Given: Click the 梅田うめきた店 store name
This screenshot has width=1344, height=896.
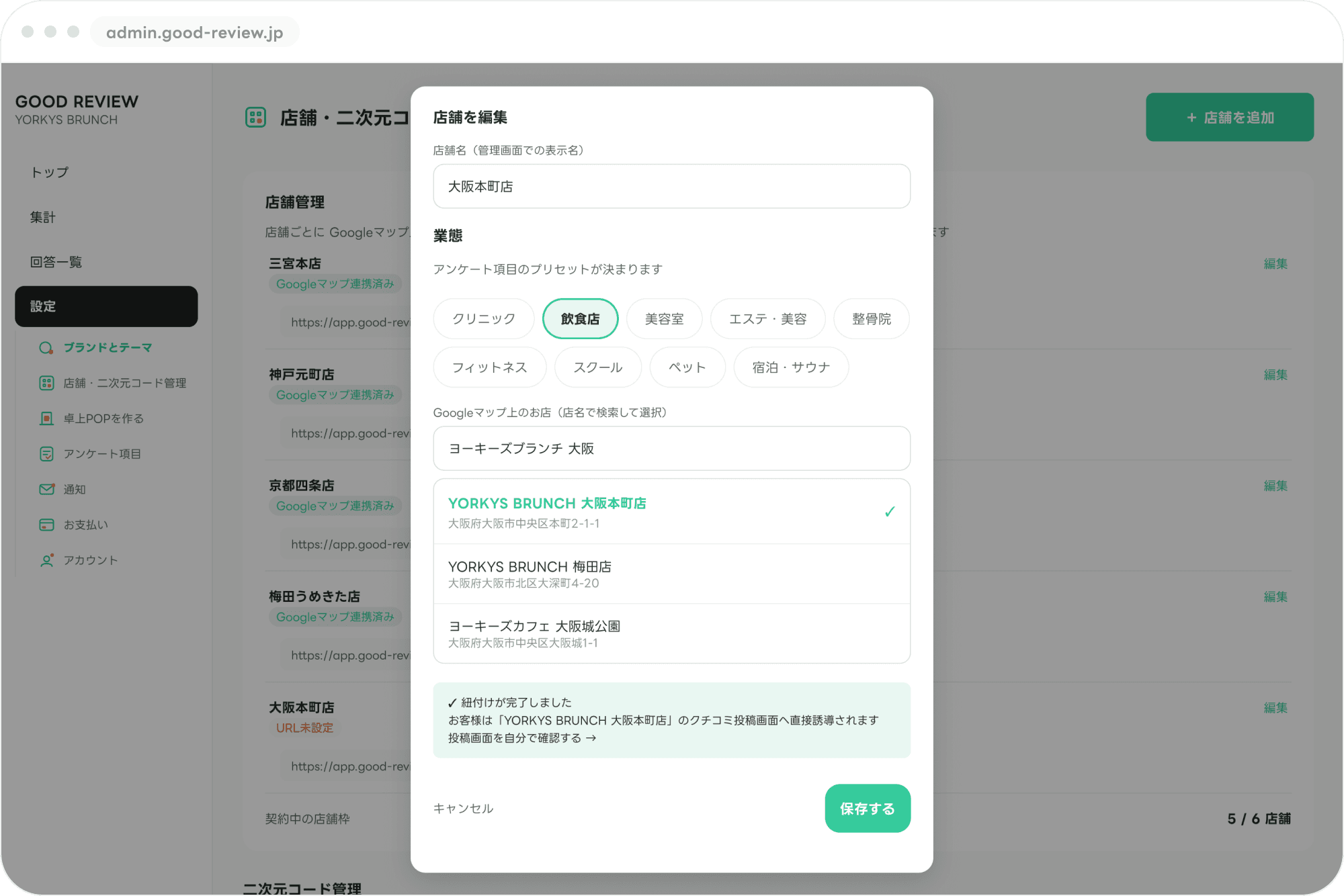Looking at the screenshot, I should point(314,596).
